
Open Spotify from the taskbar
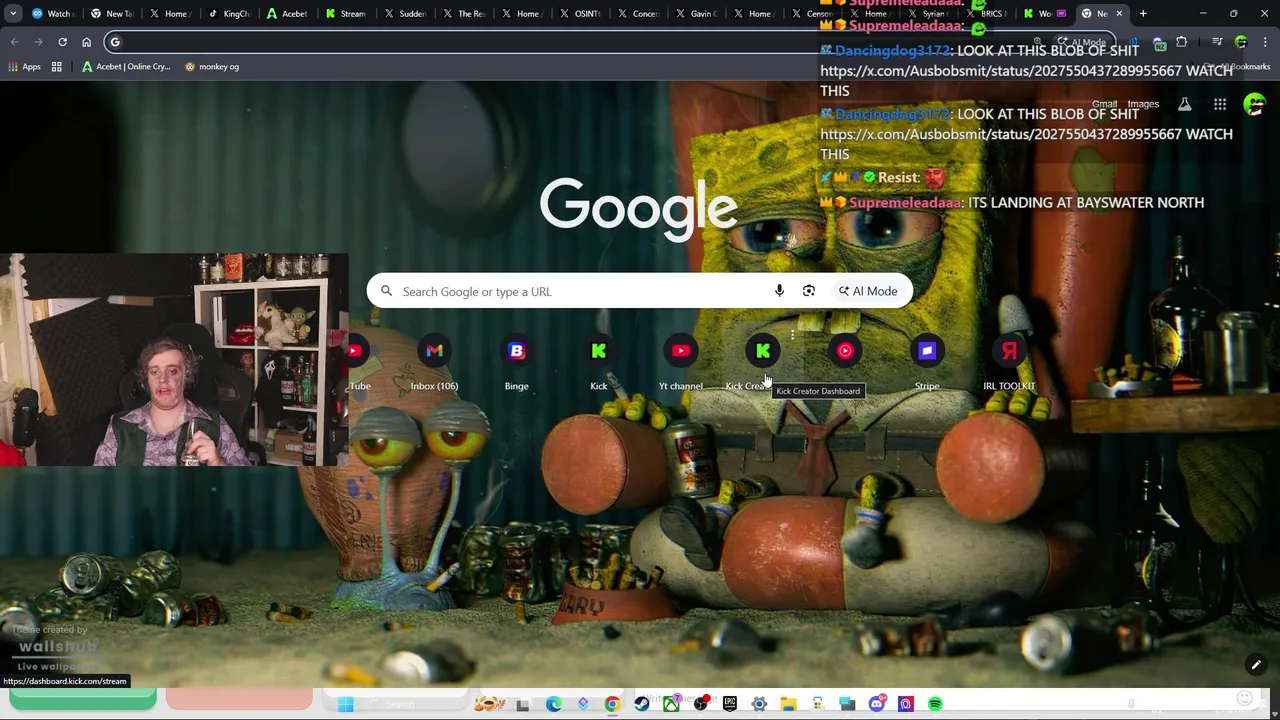coord(935,704)
